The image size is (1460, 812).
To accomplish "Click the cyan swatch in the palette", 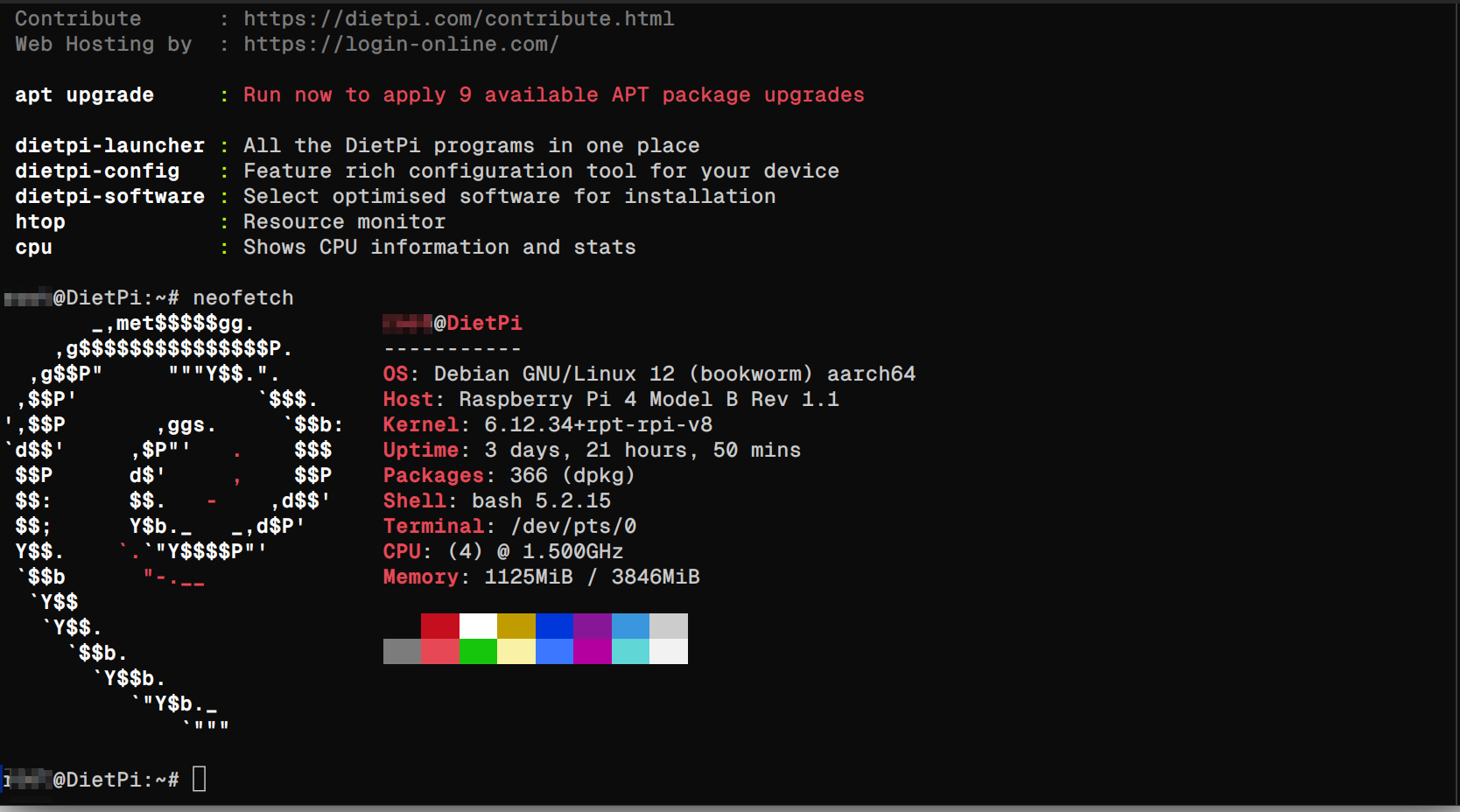I will coord(630,651).
